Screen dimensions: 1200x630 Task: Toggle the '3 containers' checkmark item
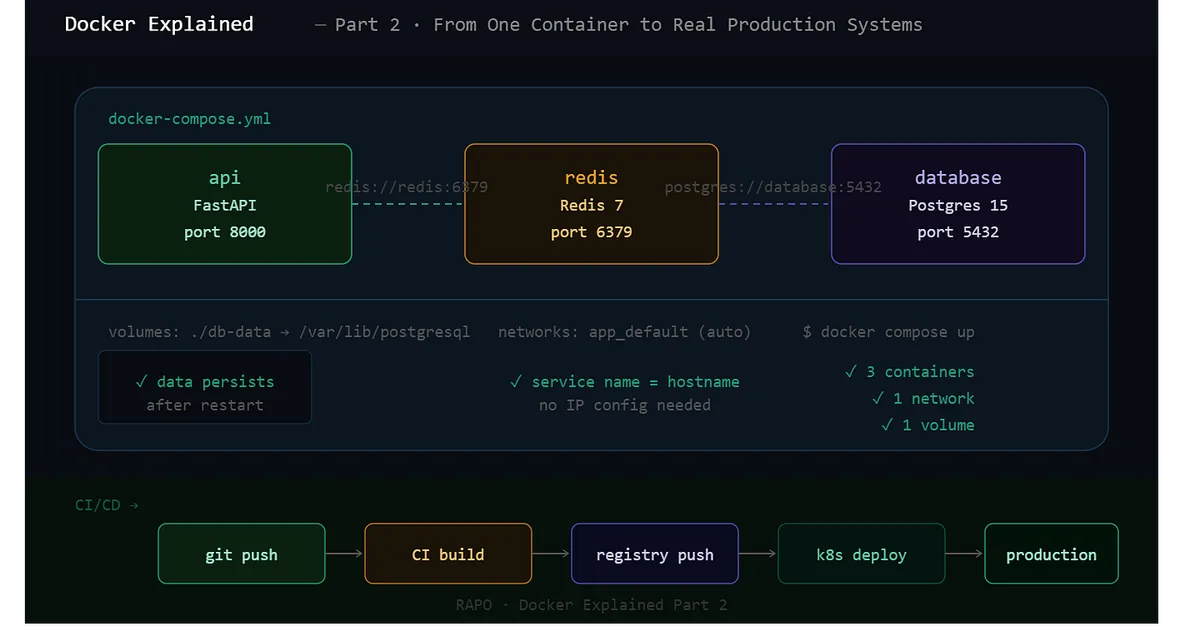coord(911,371)
